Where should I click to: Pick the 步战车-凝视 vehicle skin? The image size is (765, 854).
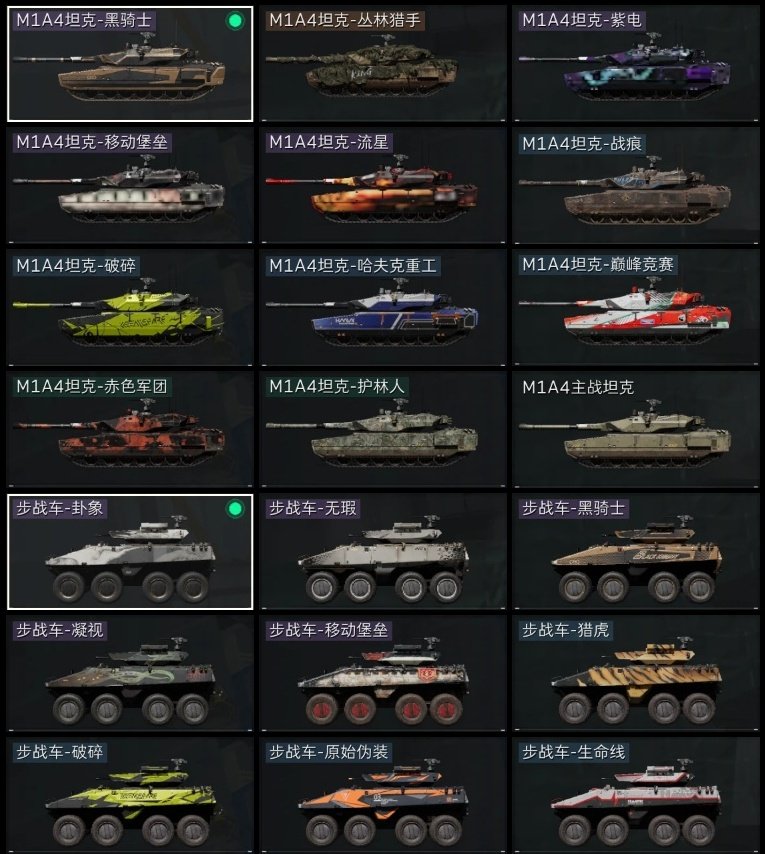(x=130, y=674)
